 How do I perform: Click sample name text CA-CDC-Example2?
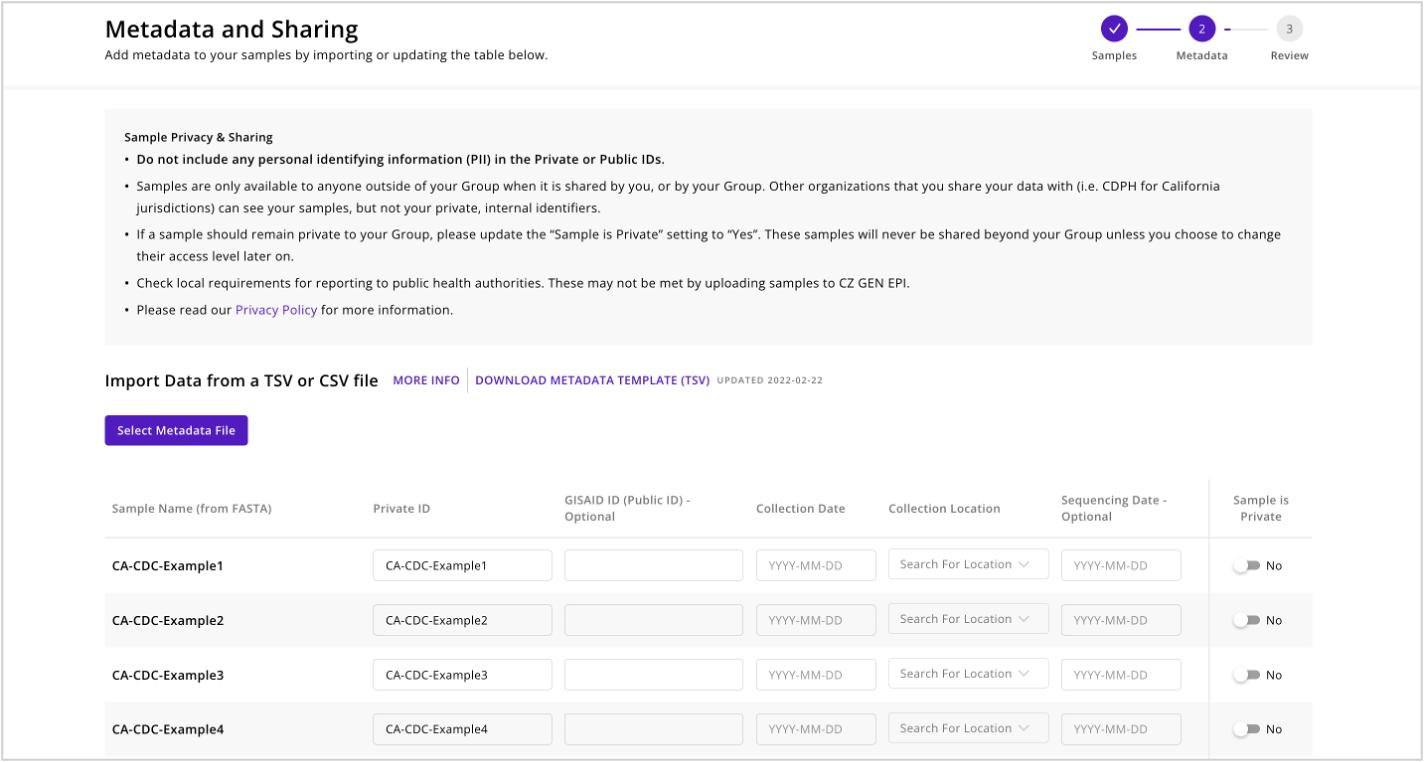[168, 620]
